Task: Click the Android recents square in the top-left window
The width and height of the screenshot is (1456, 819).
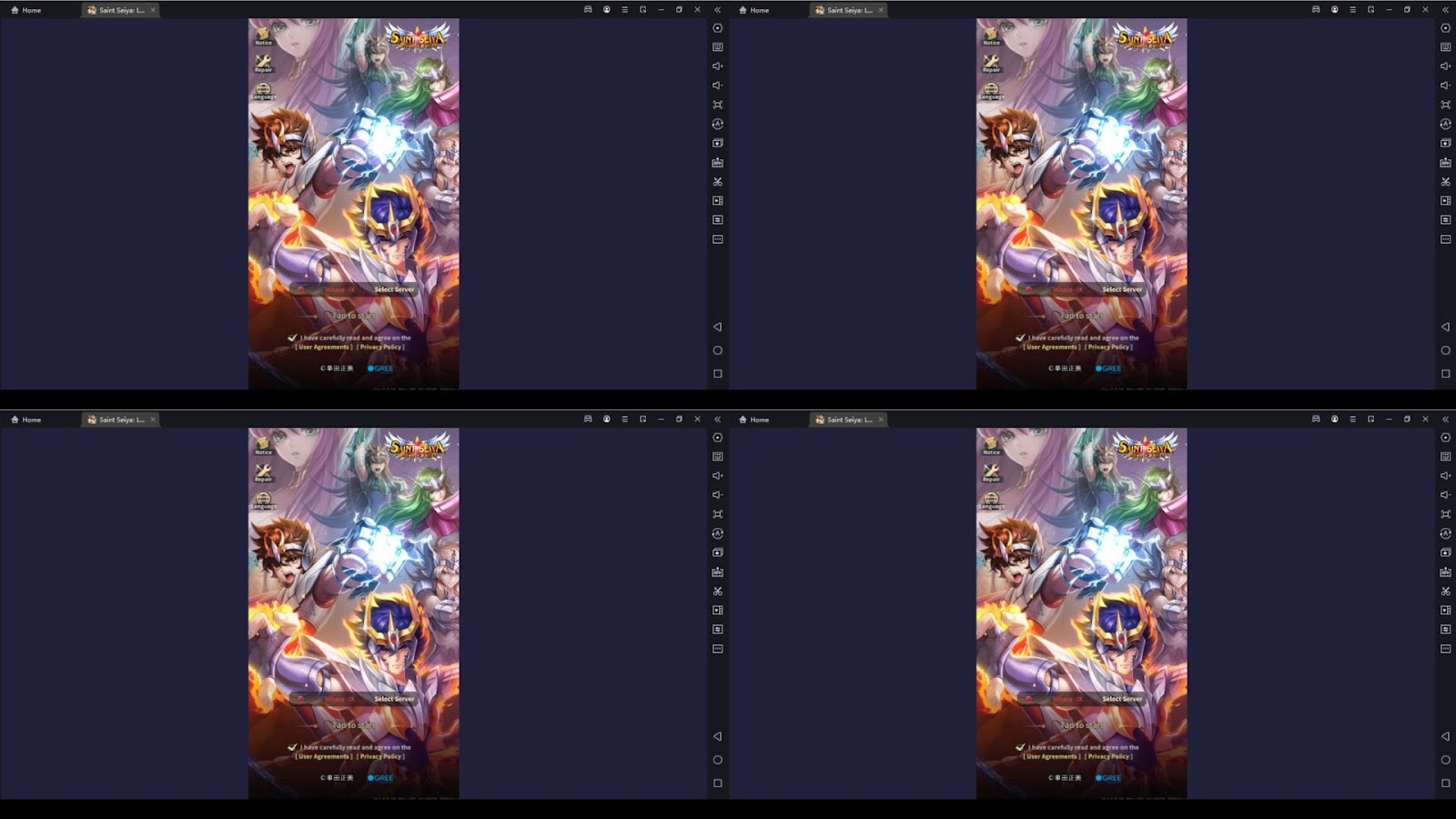Action: 718,374
